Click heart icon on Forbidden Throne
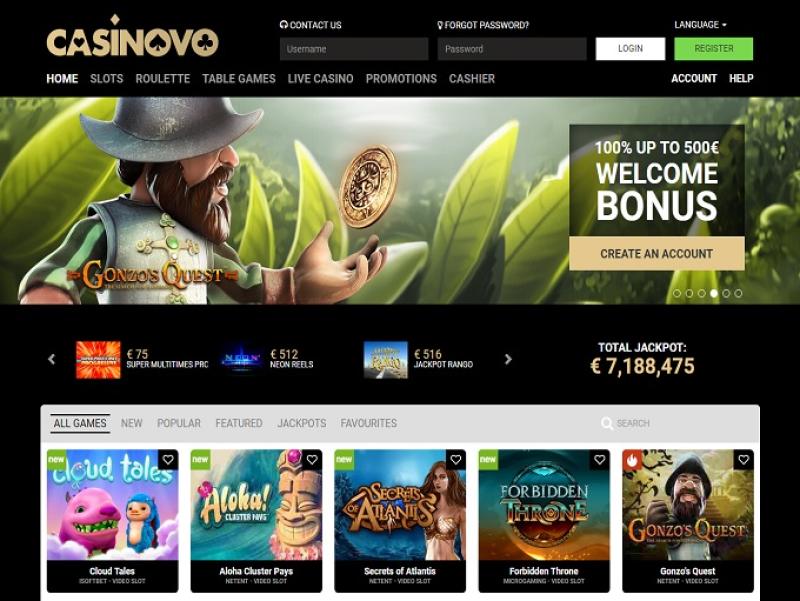 tap(599, 460)
